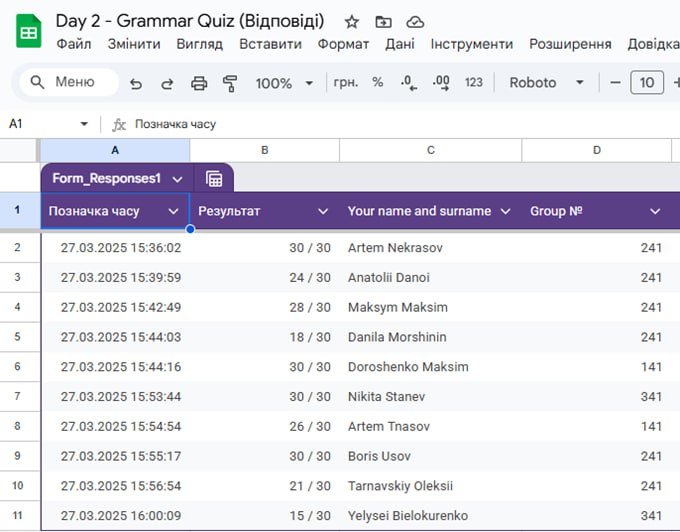Screen dimensions: 680x532
Task: Select the timestamp 27.03.2025 15:36:02
Action: (x=115, y=248)
